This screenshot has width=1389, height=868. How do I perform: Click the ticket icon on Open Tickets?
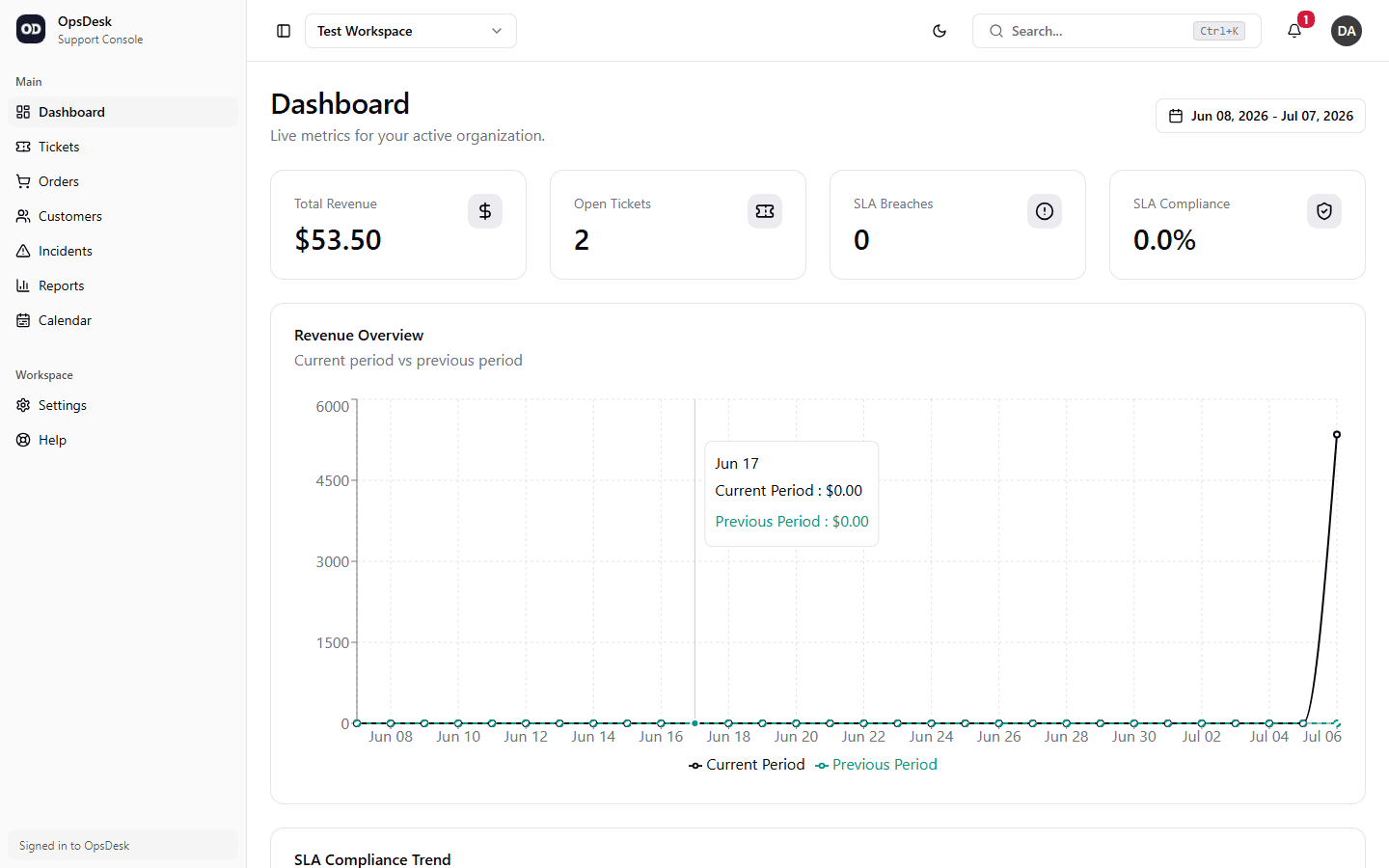click(765, 211)
